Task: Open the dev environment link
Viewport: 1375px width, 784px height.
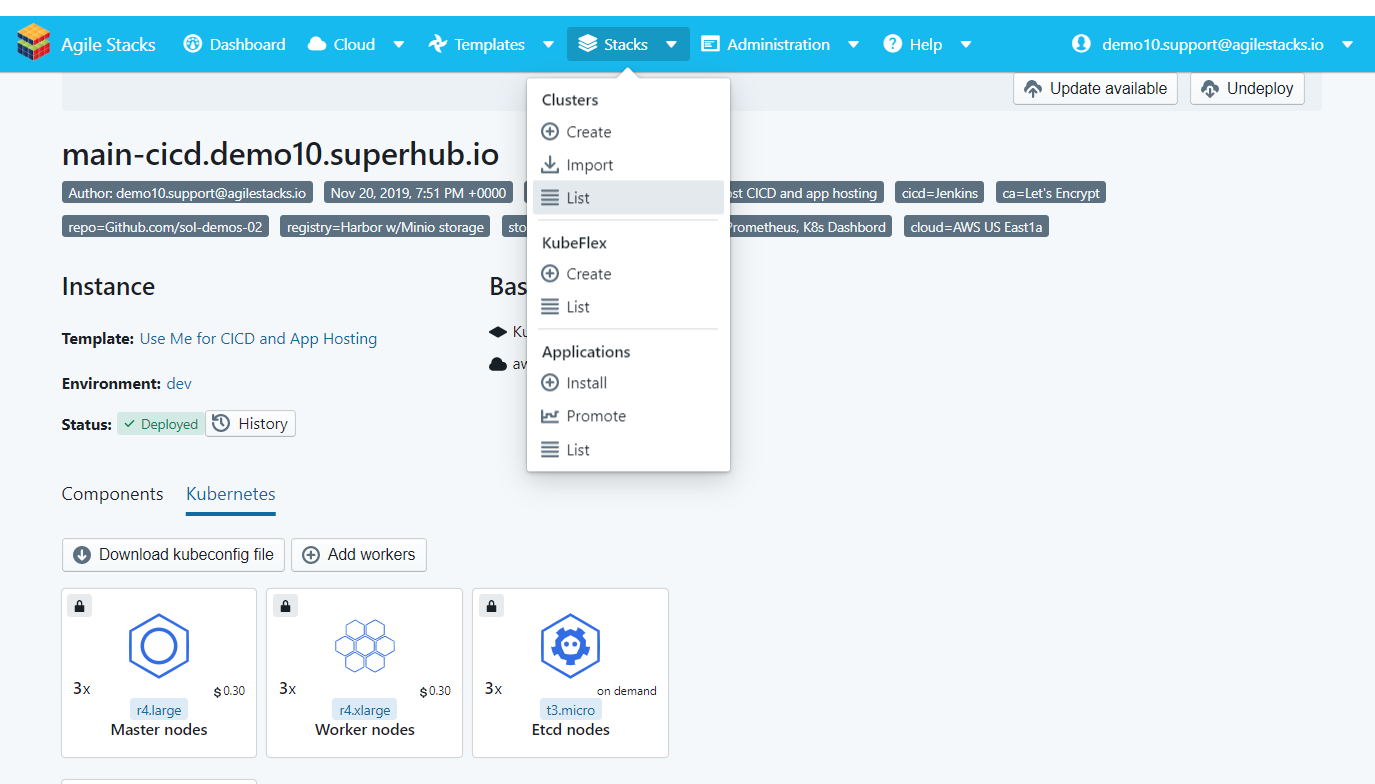Action: [179, 384]
